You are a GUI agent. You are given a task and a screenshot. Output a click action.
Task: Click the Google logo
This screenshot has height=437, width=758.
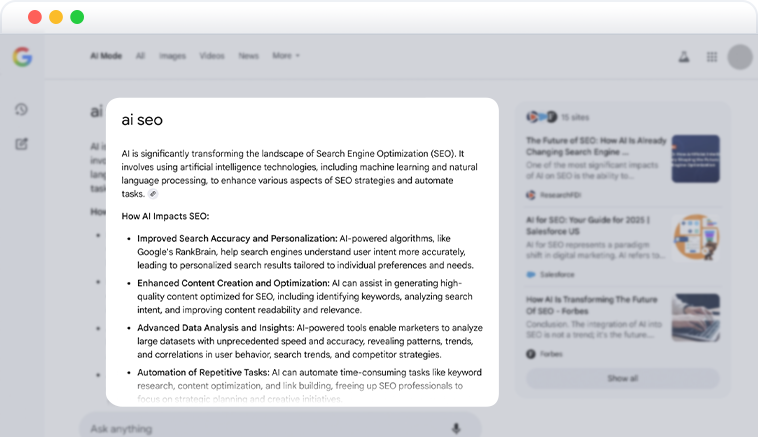pos(22,57)
